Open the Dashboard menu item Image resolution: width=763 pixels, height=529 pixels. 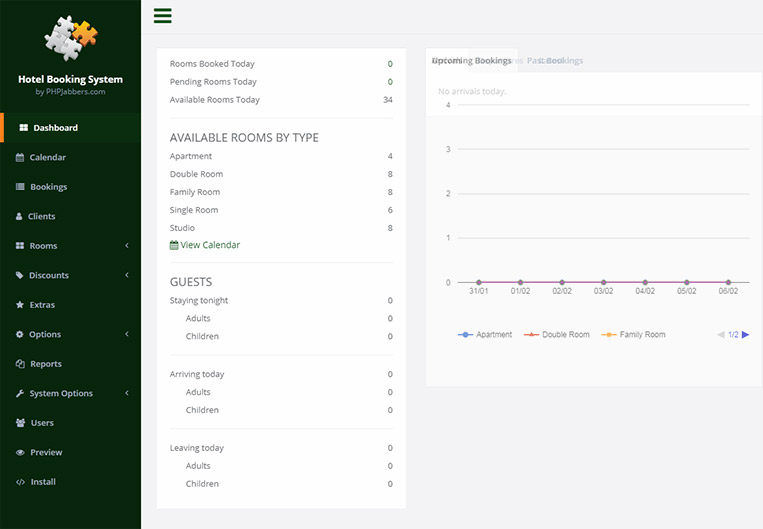71,128
